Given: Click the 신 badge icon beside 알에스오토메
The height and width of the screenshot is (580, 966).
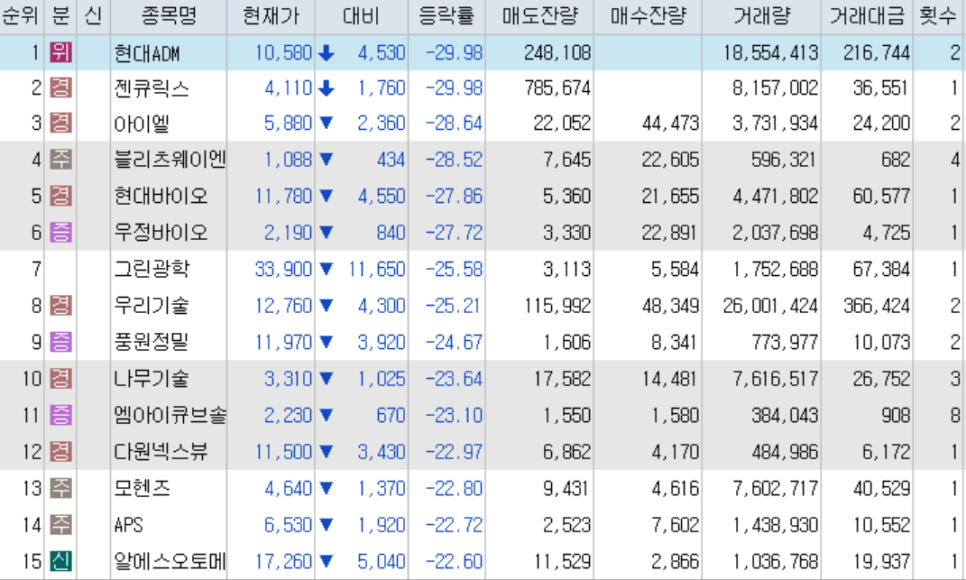Looking at the screenshot, I should tap(60, 561).
